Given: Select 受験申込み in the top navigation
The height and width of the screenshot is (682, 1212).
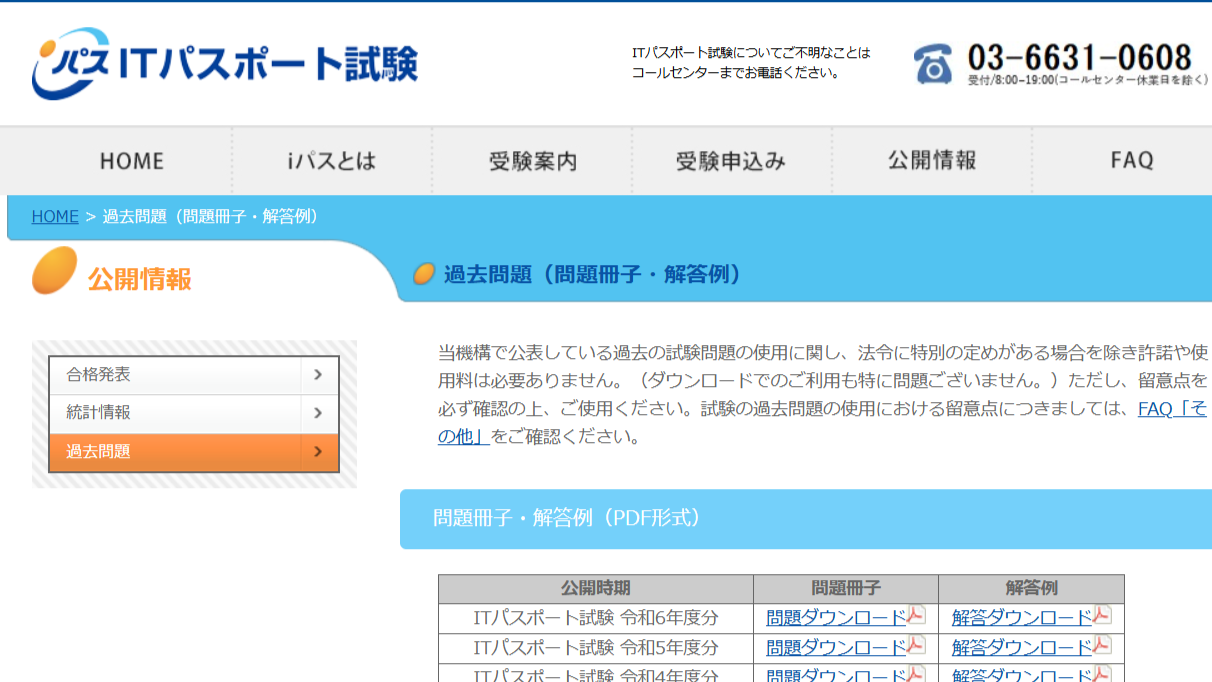Looking at the screenshot, I should [731, 161].
